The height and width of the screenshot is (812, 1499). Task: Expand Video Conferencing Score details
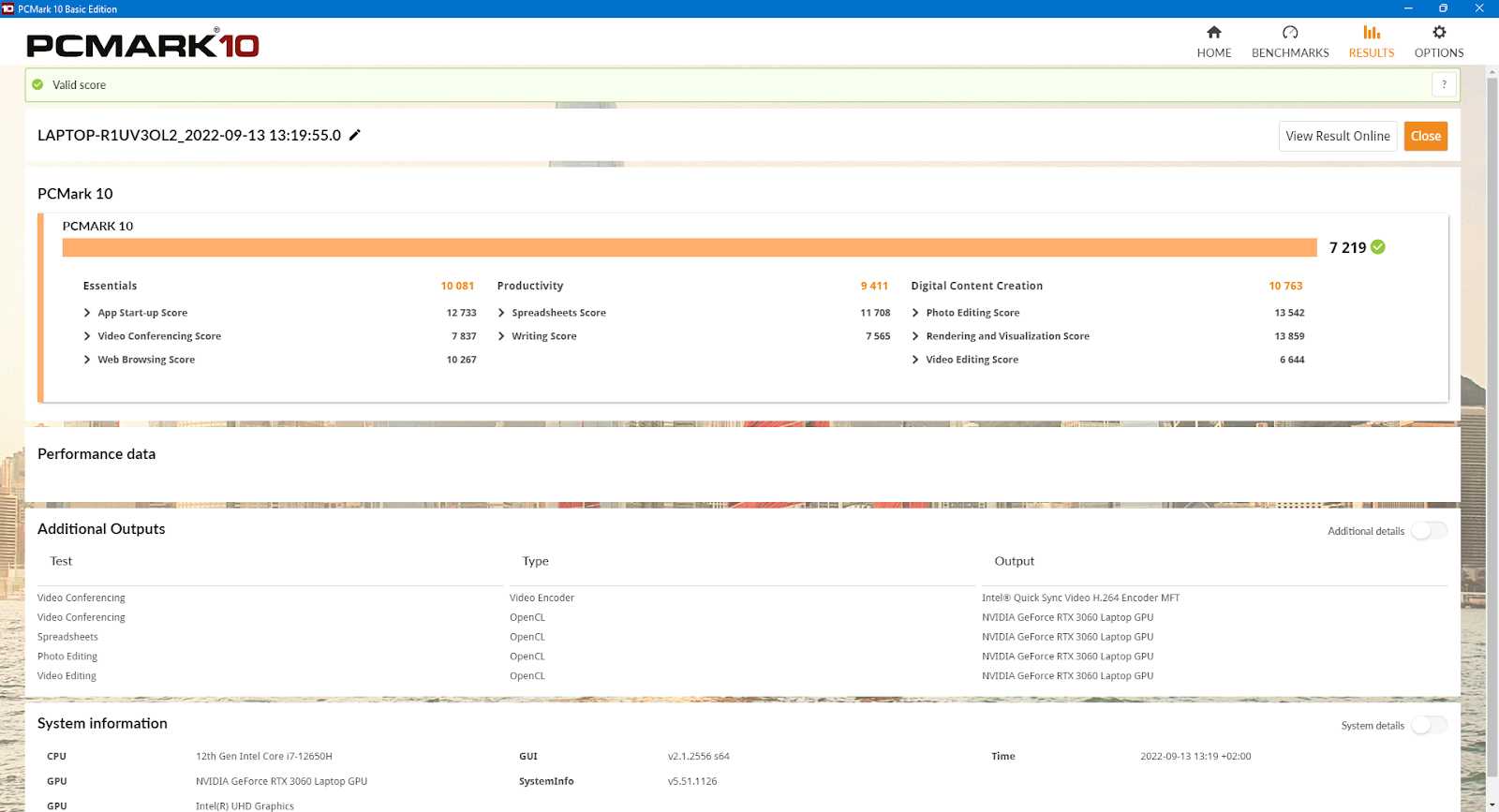pos(87,336)
